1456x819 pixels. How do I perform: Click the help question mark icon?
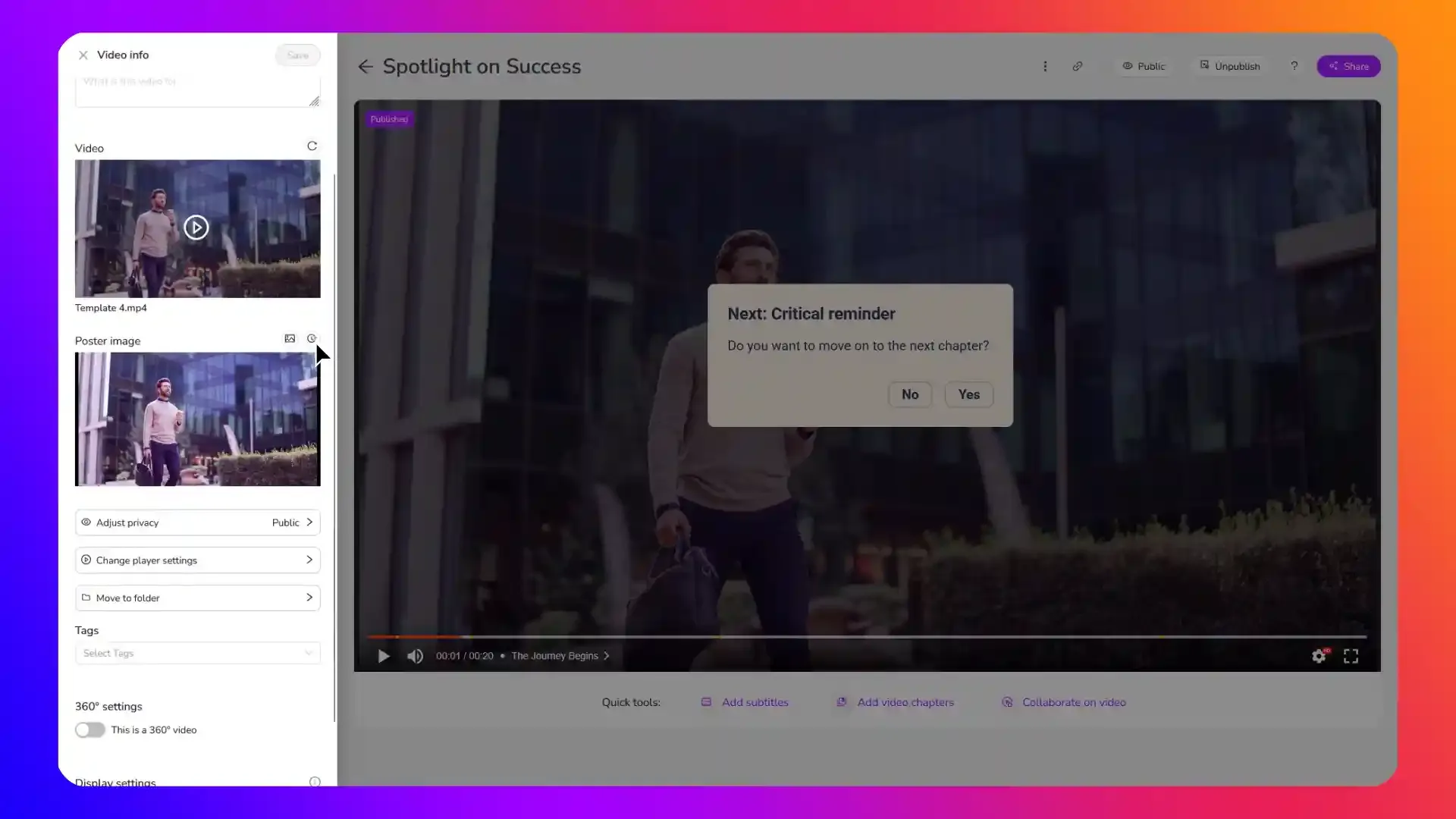coord(1294,67)
